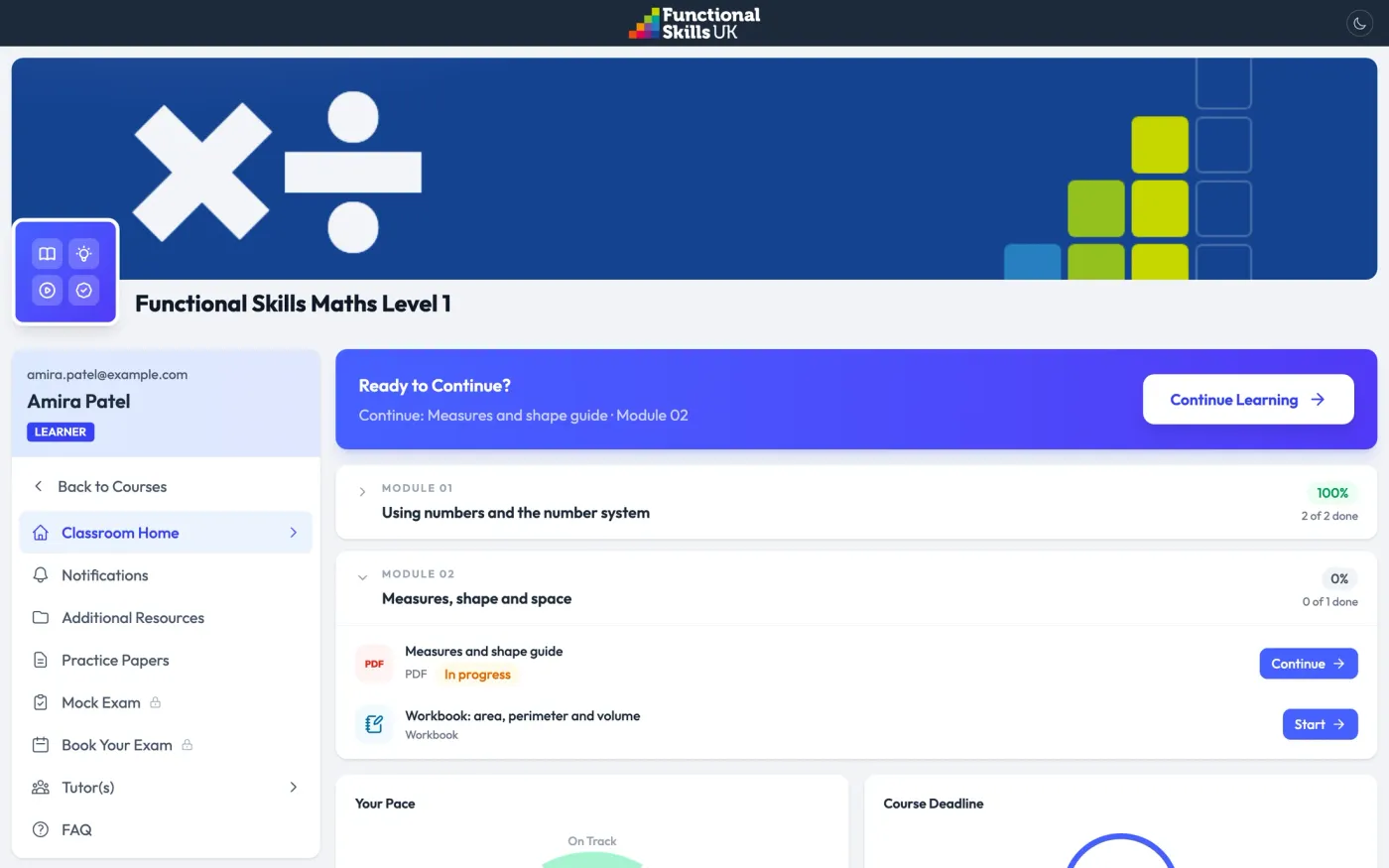Open Book Your Exam in sidebar

[x=166, y=745]
